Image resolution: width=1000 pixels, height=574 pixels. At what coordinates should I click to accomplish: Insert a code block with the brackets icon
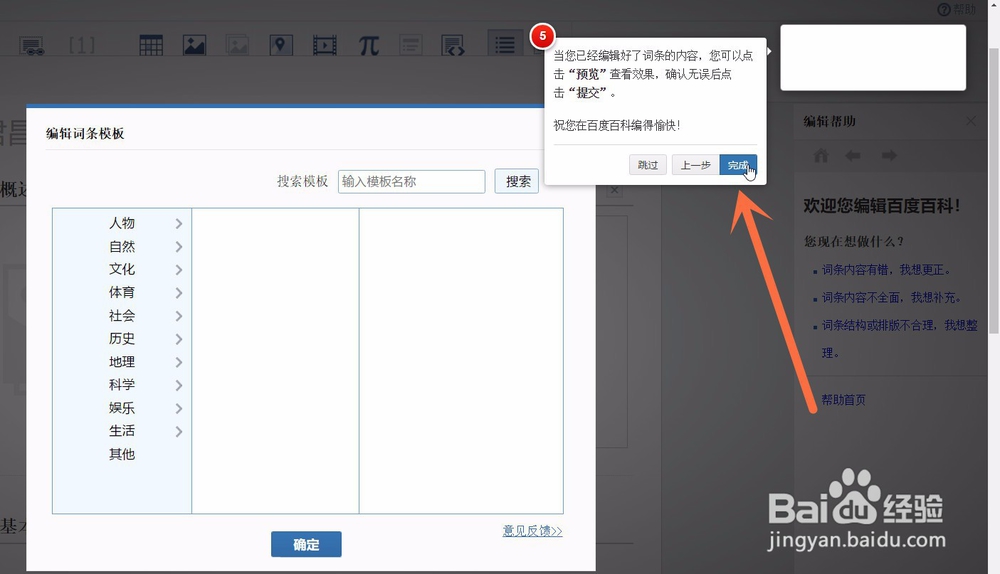(x=453, y=45)
